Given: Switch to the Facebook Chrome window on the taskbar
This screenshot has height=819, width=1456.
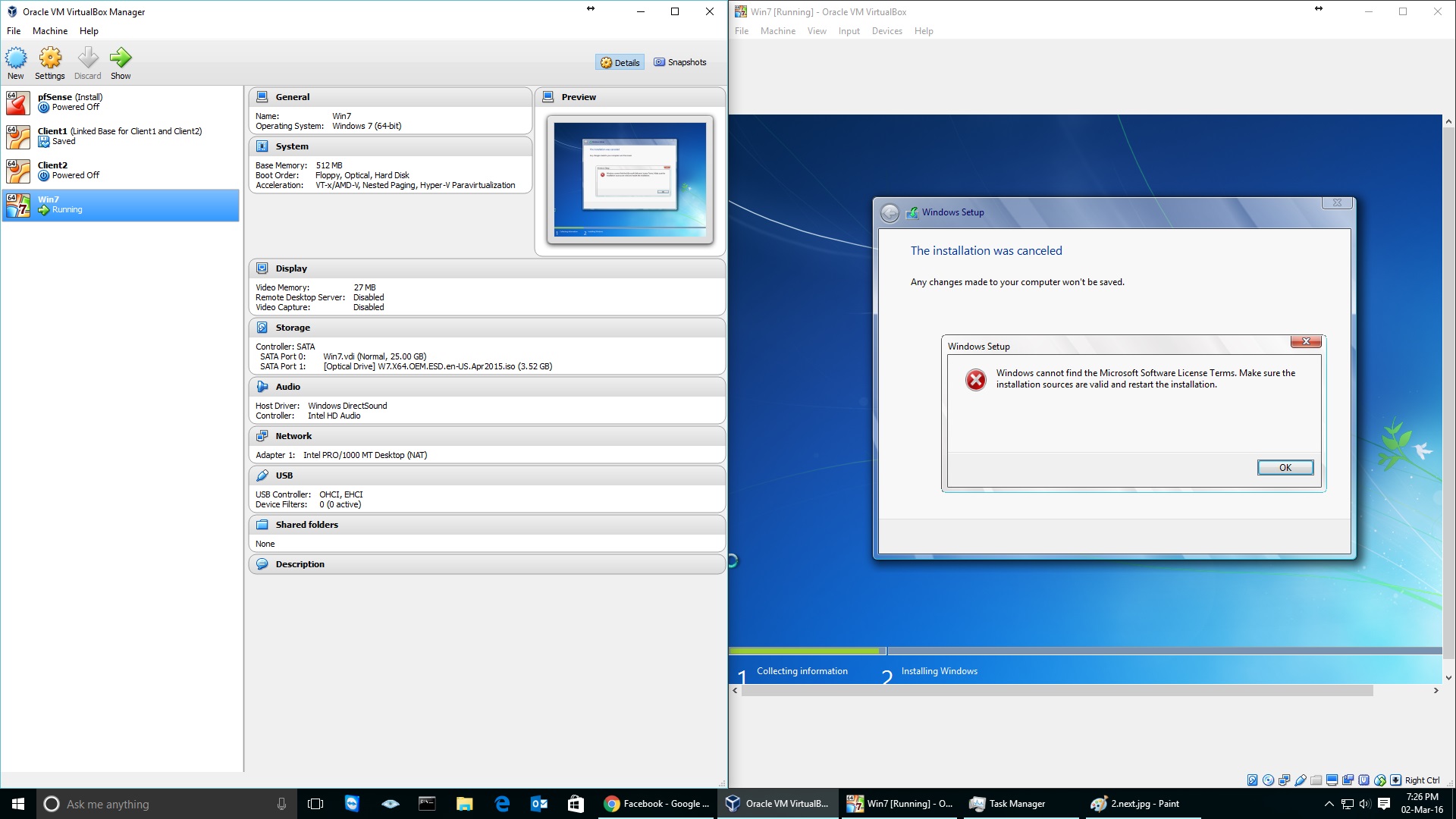Looking at the screenshot, I should click(x=657, y=804).
